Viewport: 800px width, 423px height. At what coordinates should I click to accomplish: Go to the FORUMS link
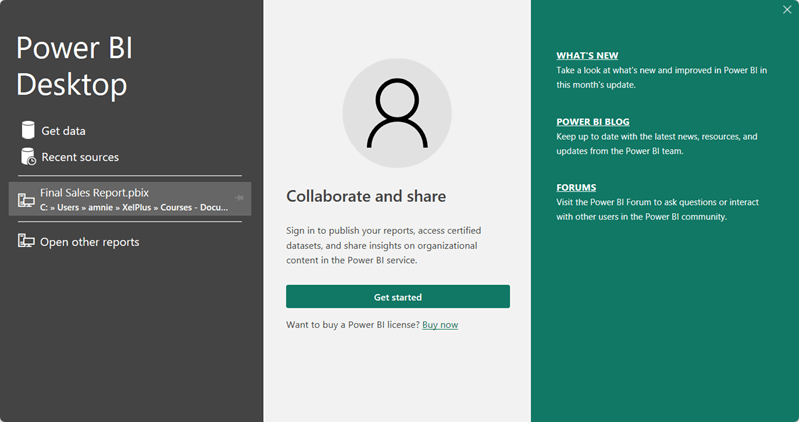(x=576, y=187)
